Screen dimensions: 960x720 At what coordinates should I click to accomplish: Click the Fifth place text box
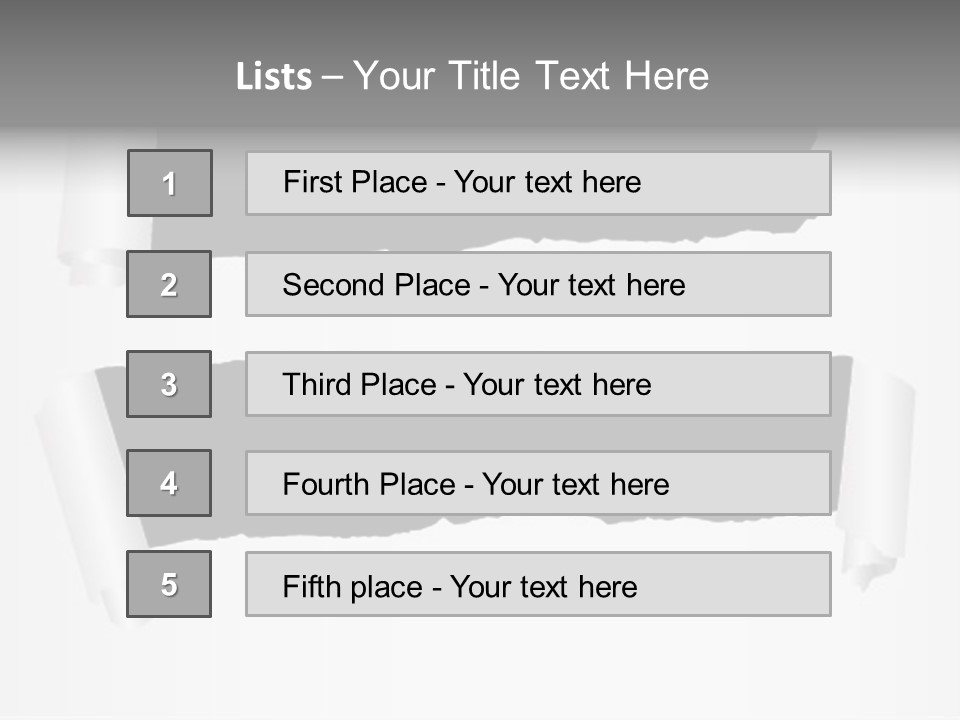538,584
